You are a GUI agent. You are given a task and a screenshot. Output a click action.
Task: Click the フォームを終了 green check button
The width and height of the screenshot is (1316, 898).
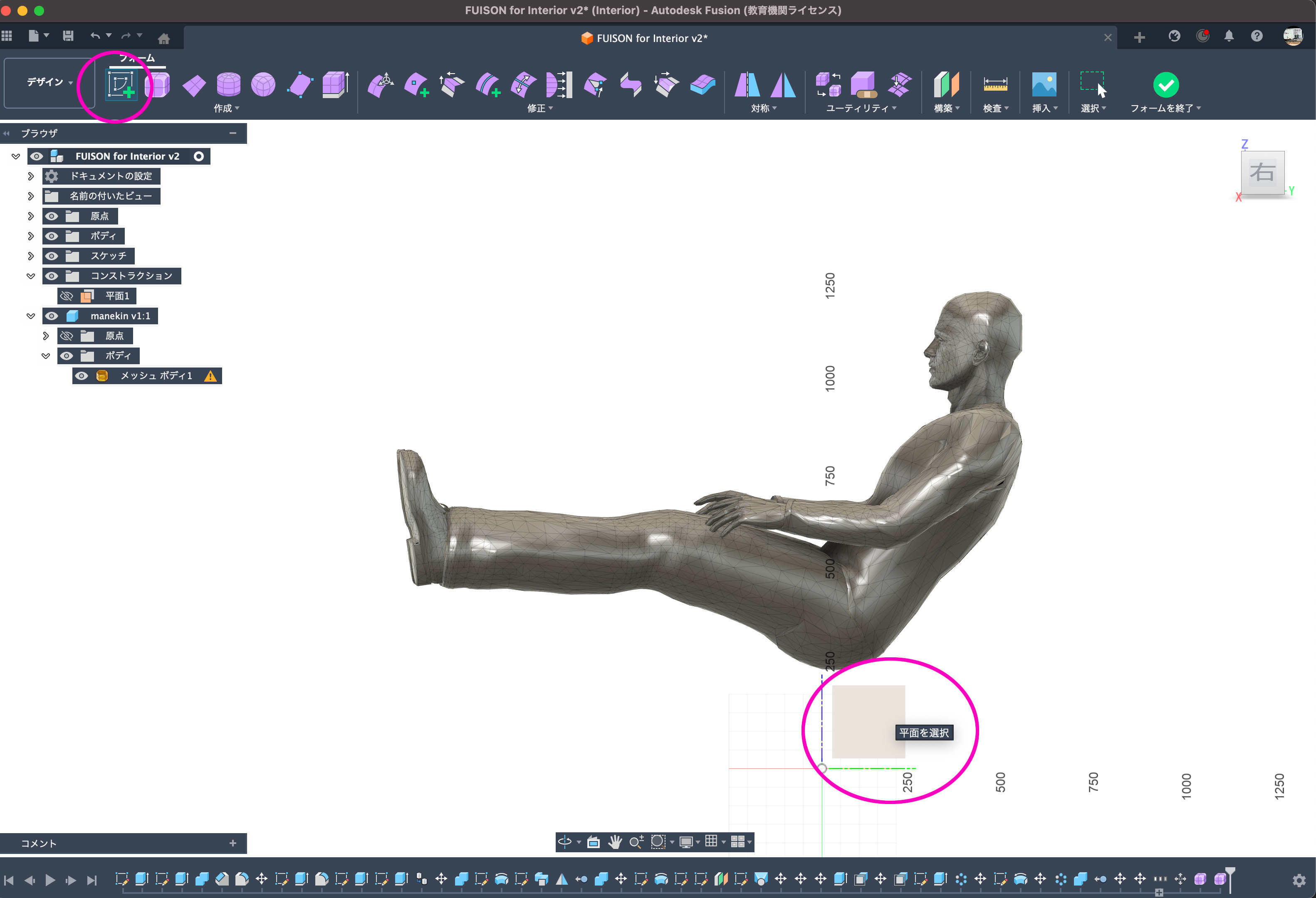coord(1165,85)
